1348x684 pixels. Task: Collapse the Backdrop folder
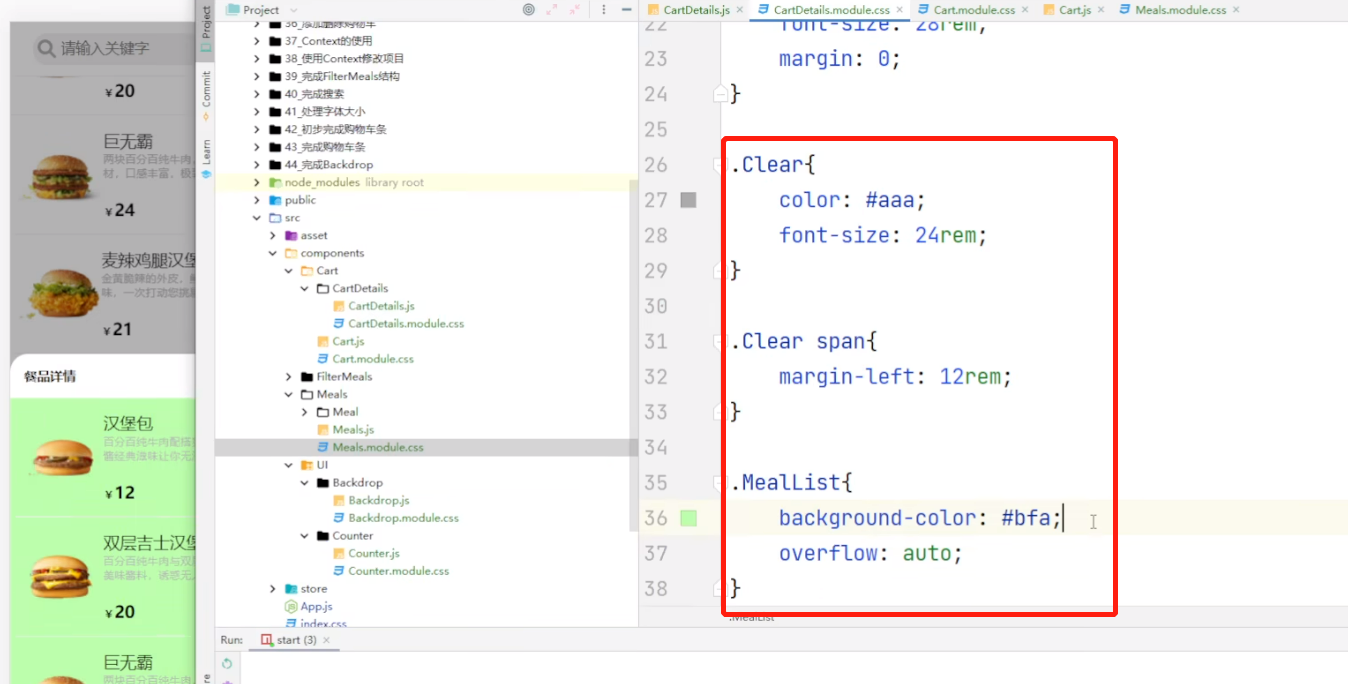coord(305,483)
